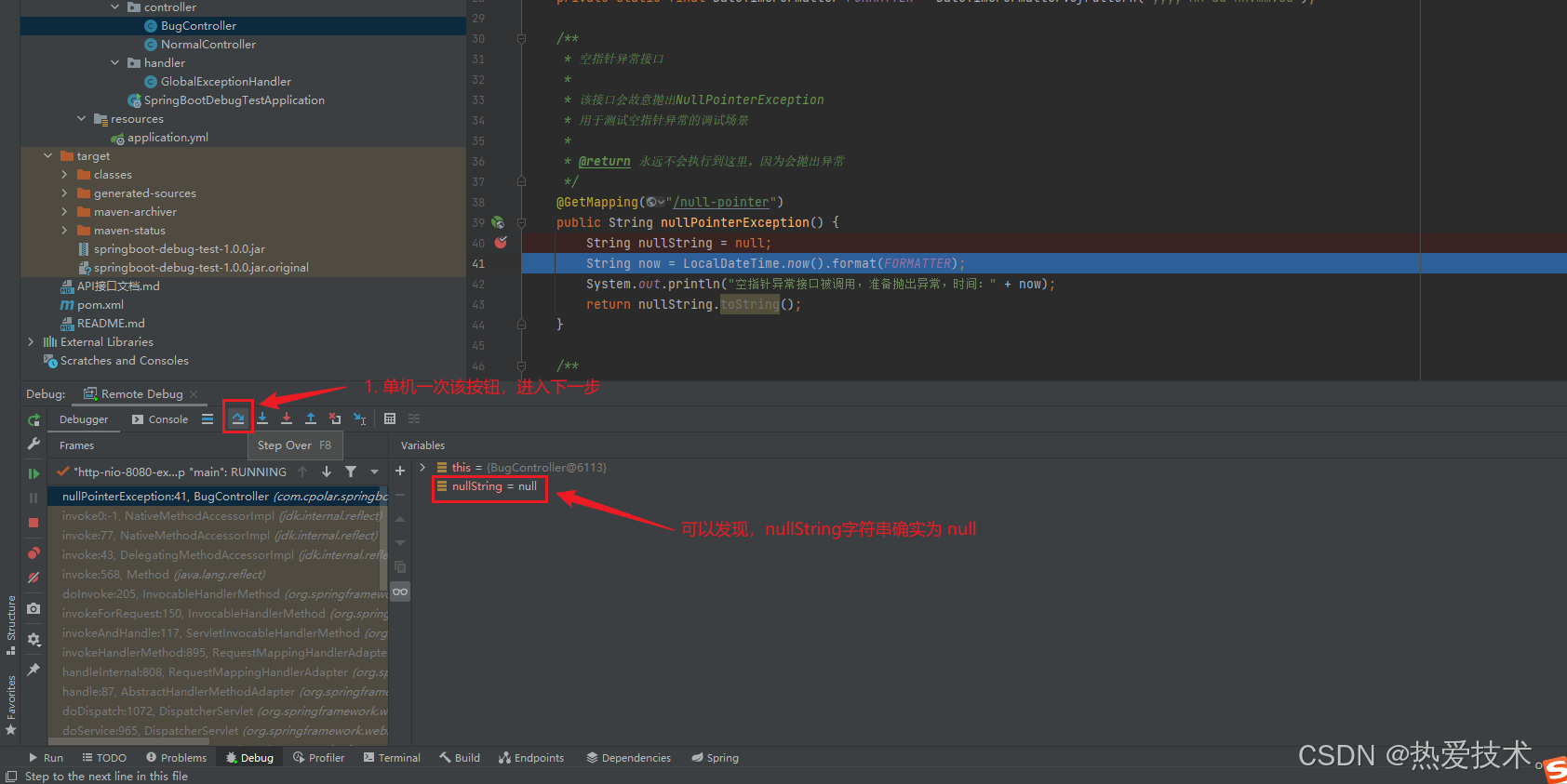Screen dimensions: 1567x784
Task: Click the Run to Cursor icon
Action: pos(360,419)
